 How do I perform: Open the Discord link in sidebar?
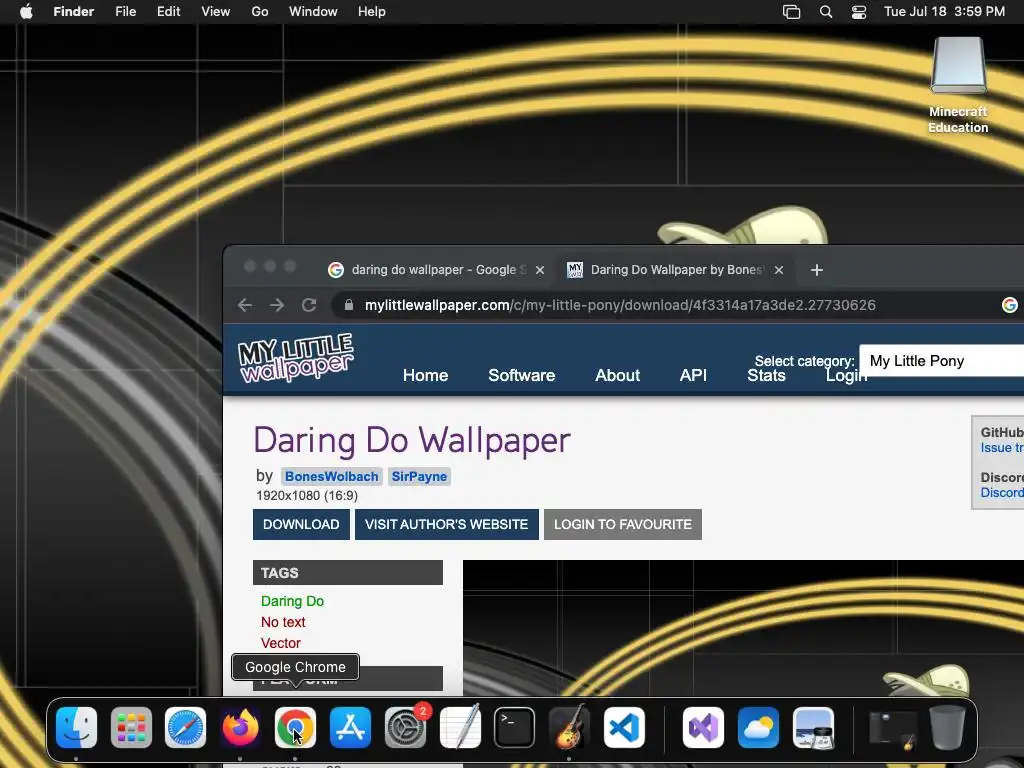point(1002,493)
